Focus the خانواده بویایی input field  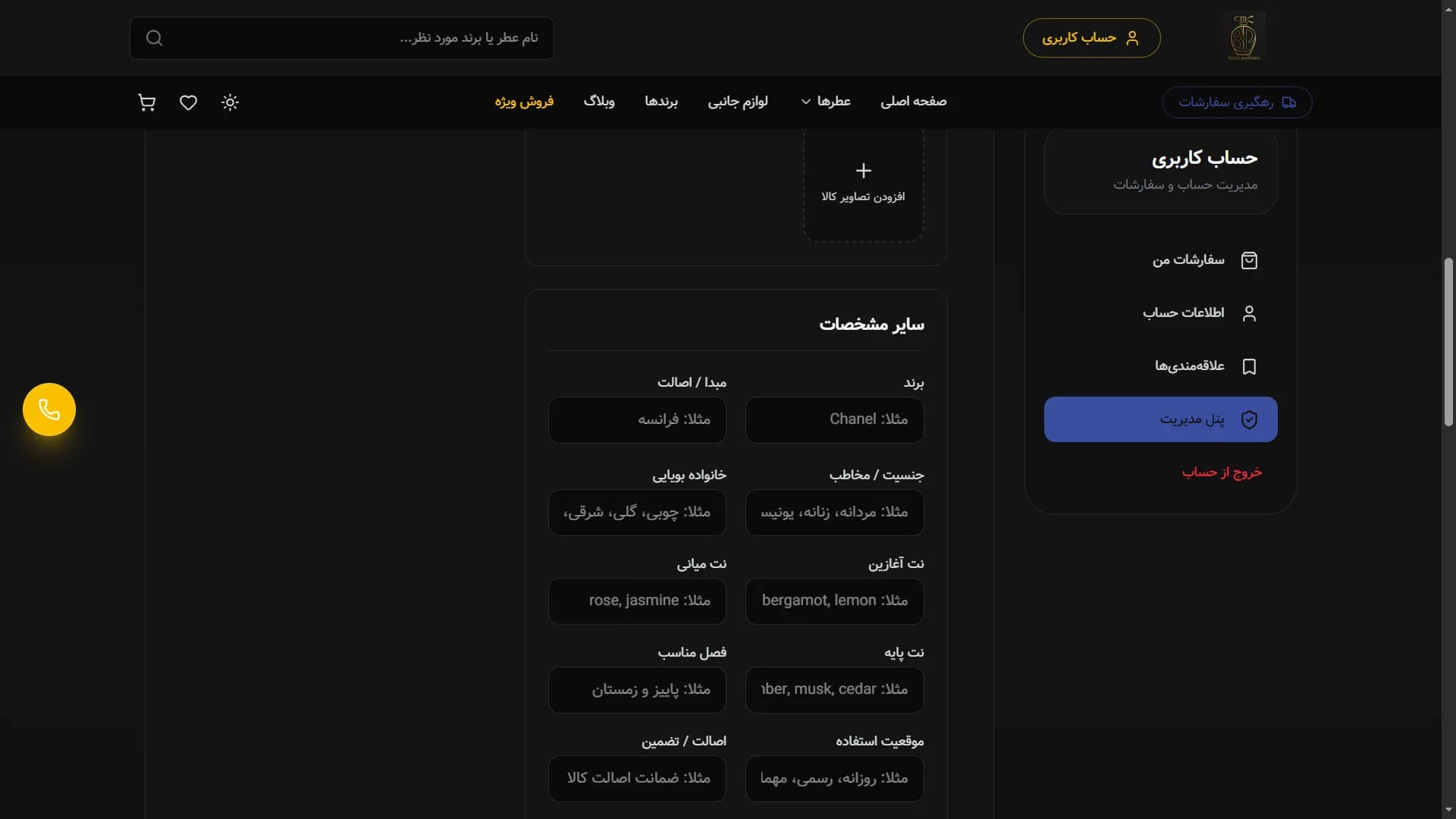637,513
